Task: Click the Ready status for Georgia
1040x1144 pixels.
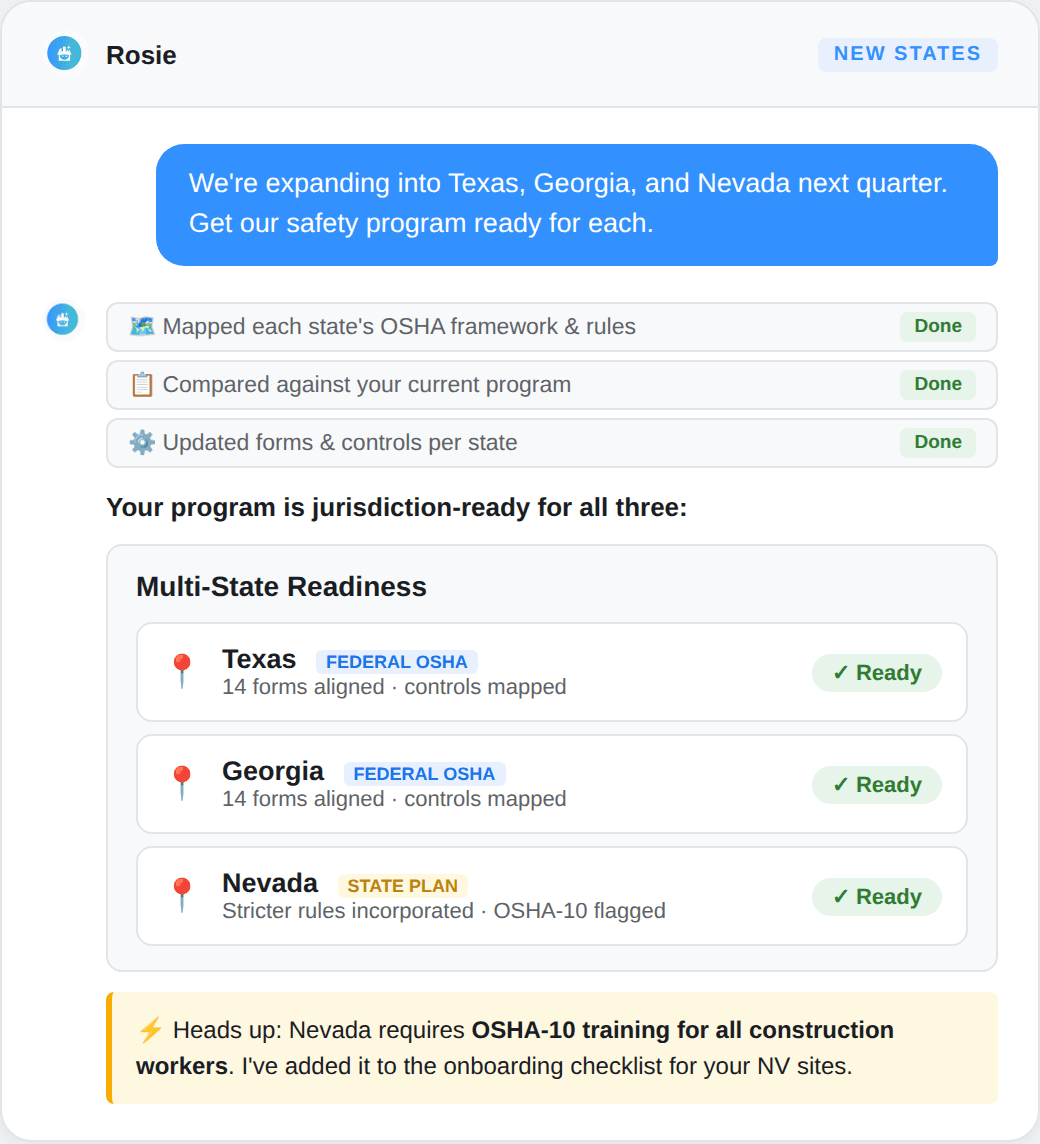Action: [877, 785]
